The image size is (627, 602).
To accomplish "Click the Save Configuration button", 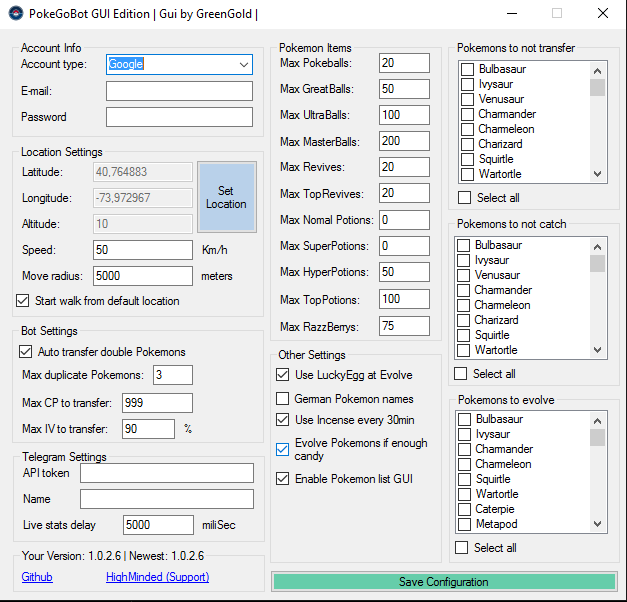I will (x=444, y=582).
